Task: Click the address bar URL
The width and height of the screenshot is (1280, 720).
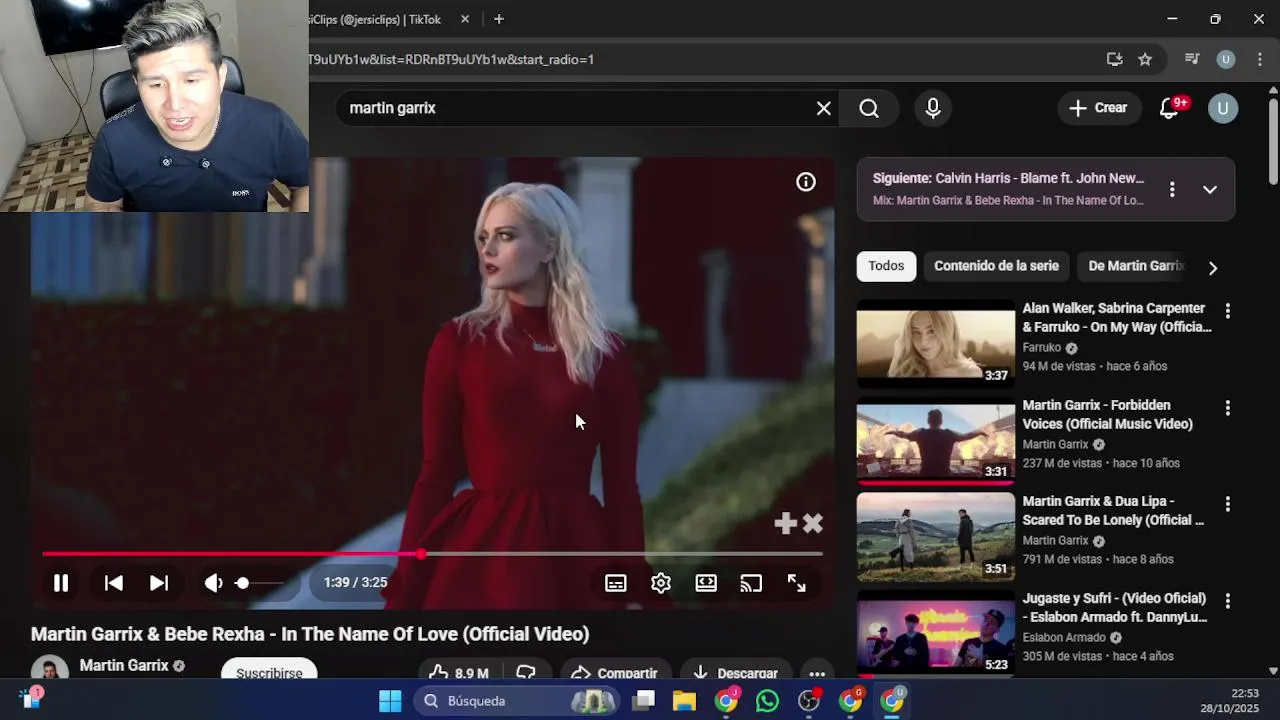Action: (451, 59)
